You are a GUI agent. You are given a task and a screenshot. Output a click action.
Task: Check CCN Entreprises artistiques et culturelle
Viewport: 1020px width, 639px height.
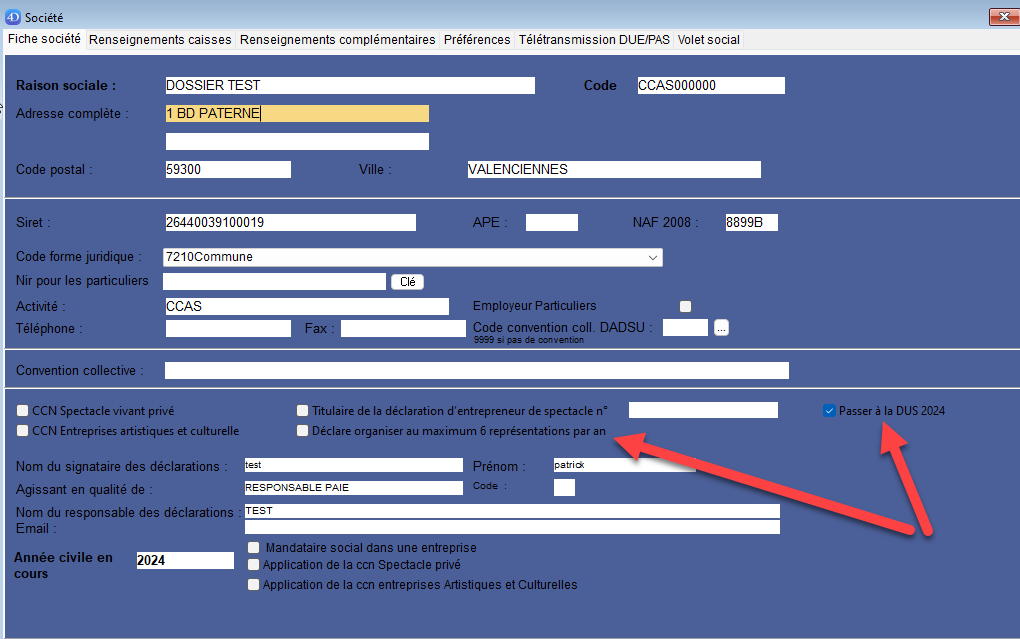[23, 431]
